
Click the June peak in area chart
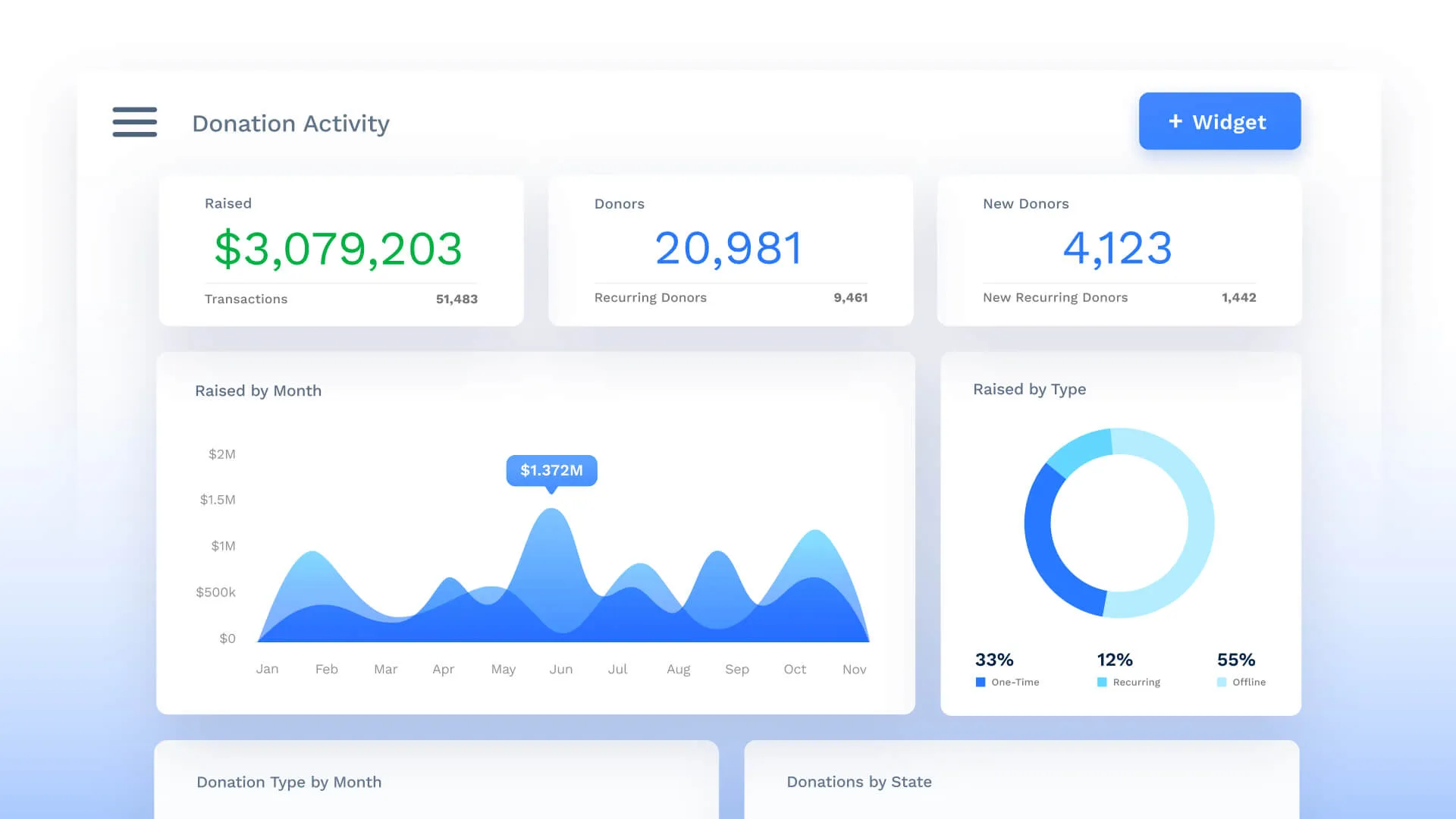[551, 531]
